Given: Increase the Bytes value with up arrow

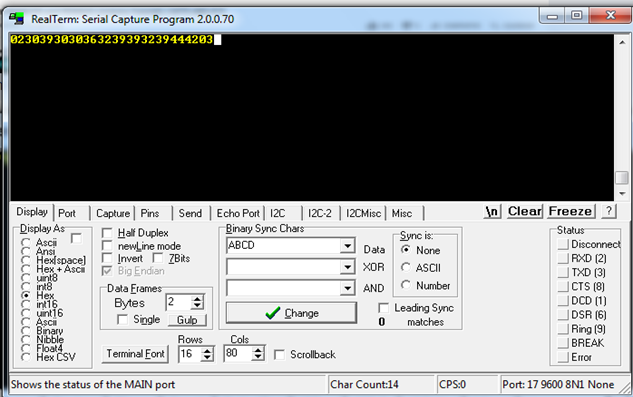Looking at the screenshot, I should (197, 299).
